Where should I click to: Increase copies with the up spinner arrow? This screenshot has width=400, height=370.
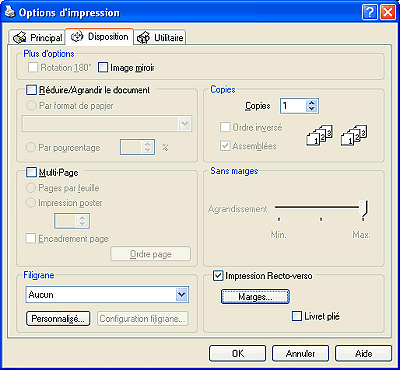tap(312, 103)
